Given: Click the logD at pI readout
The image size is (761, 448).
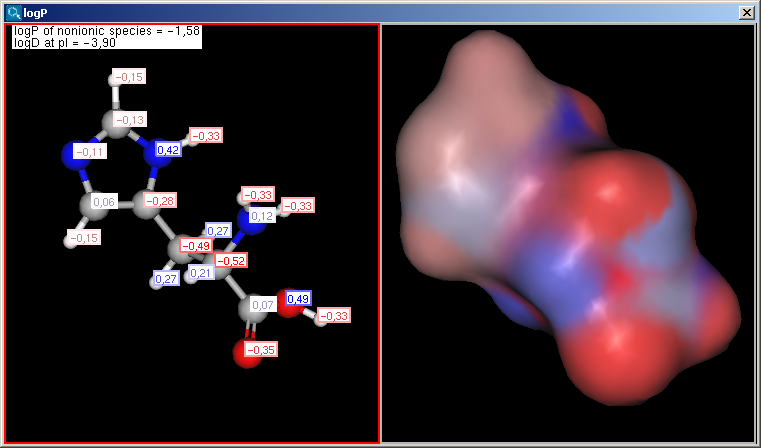Looking at the screenshot, I should (x=84, y=43).
